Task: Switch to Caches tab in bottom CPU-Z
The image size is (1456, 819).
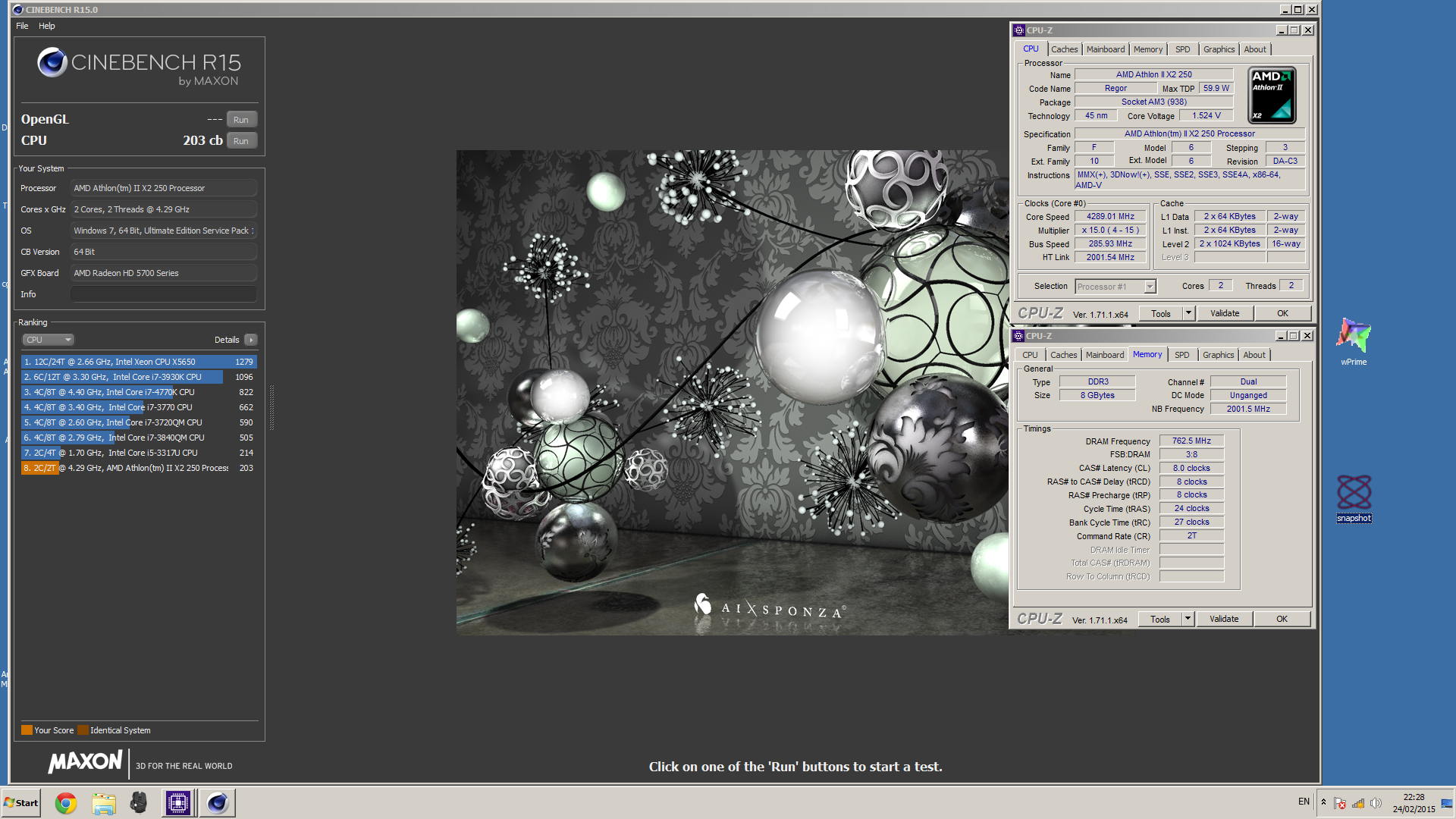Action: [1063, 355]
